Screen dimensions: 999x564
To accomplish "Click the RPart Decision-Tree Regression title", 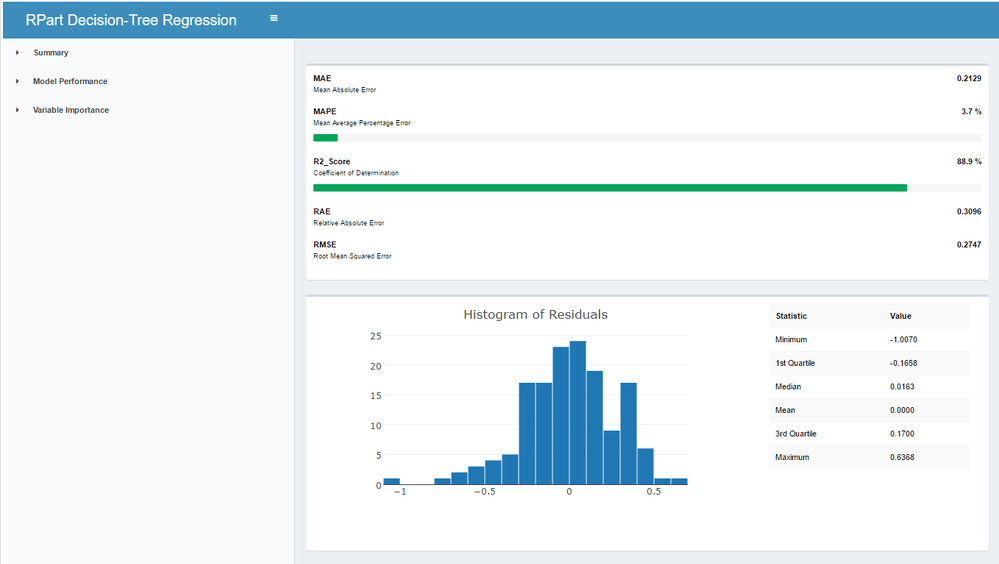I will click(131, 20).
